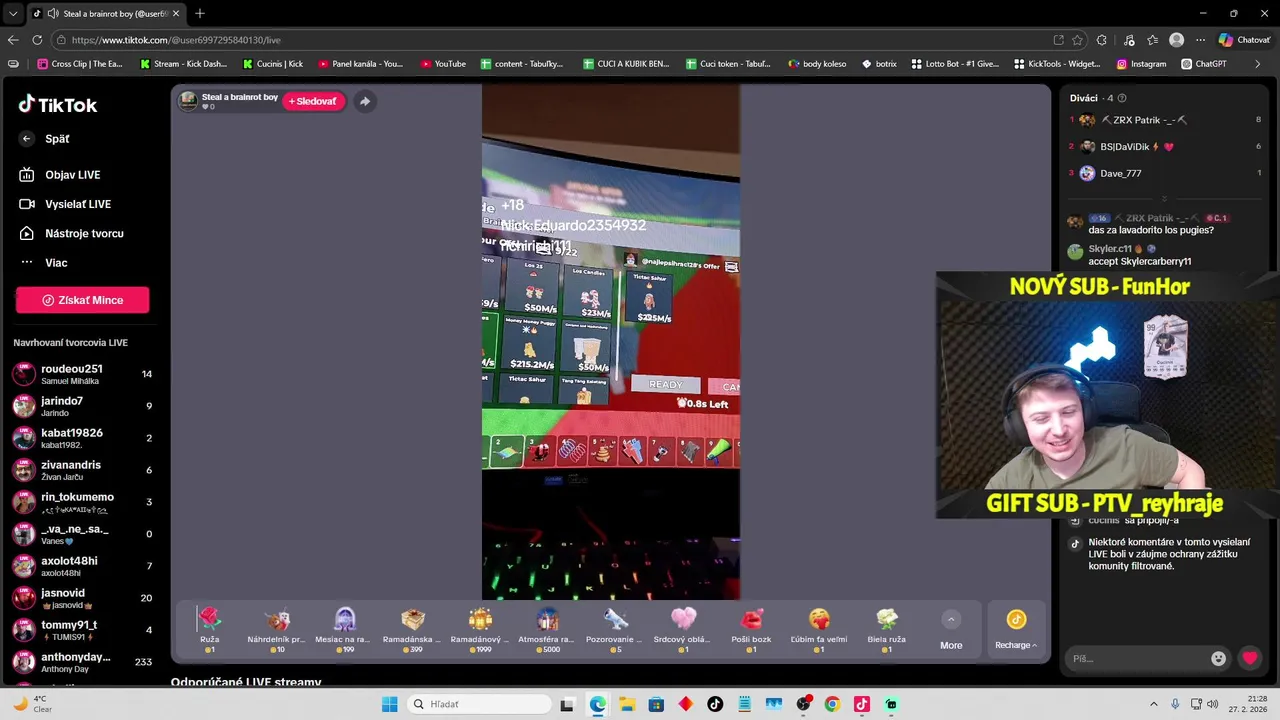Send a like with the heart button

(x=1250, y=658)
